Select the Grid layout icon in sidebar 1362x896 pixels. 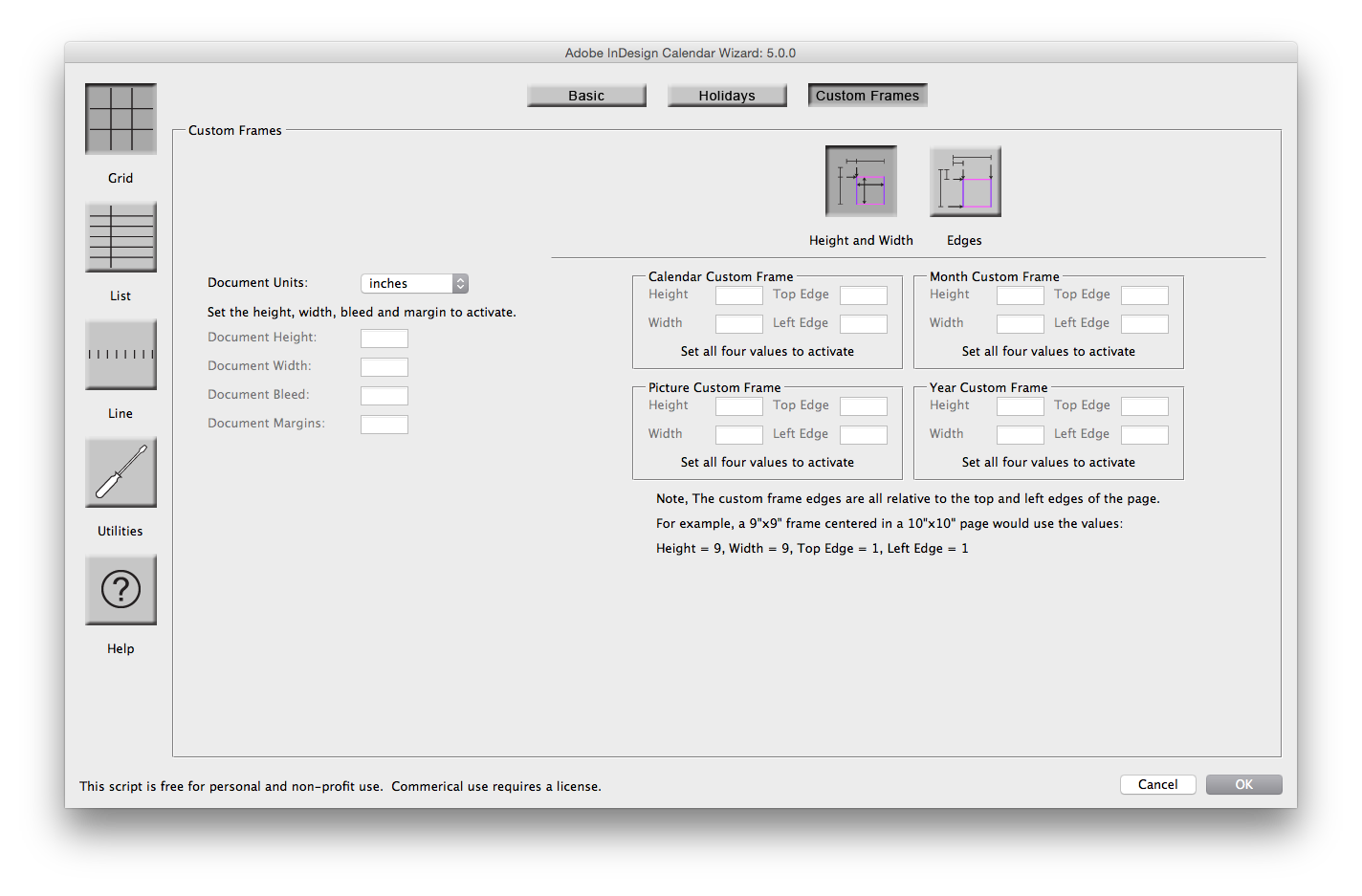[121, 119]
